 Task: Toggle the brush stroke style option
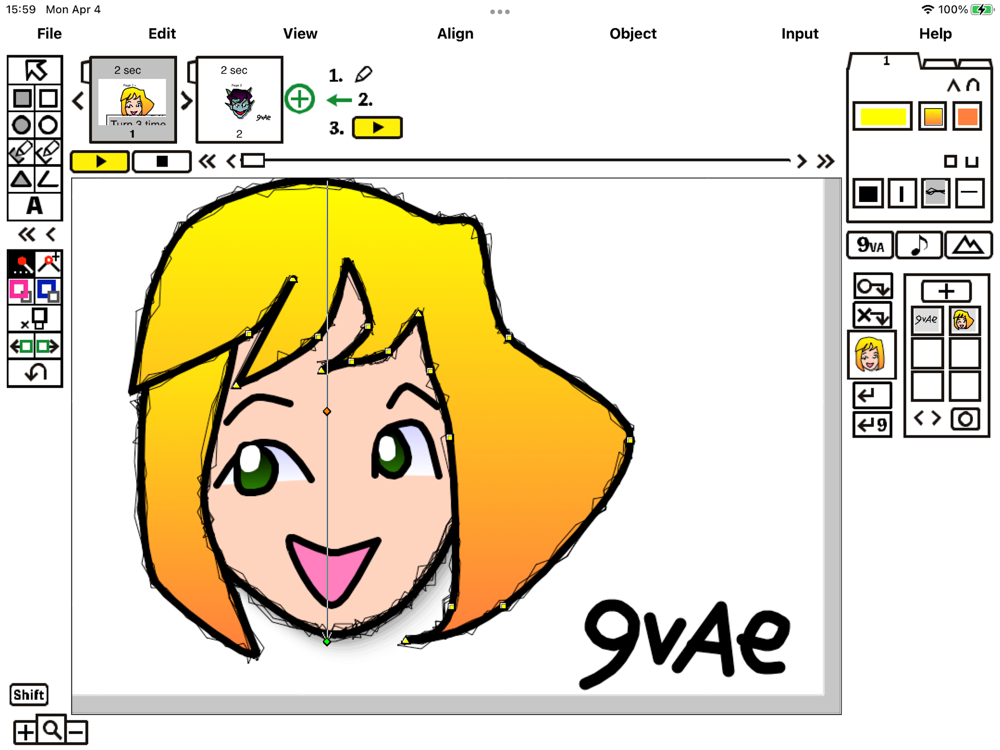click(936, 193)
